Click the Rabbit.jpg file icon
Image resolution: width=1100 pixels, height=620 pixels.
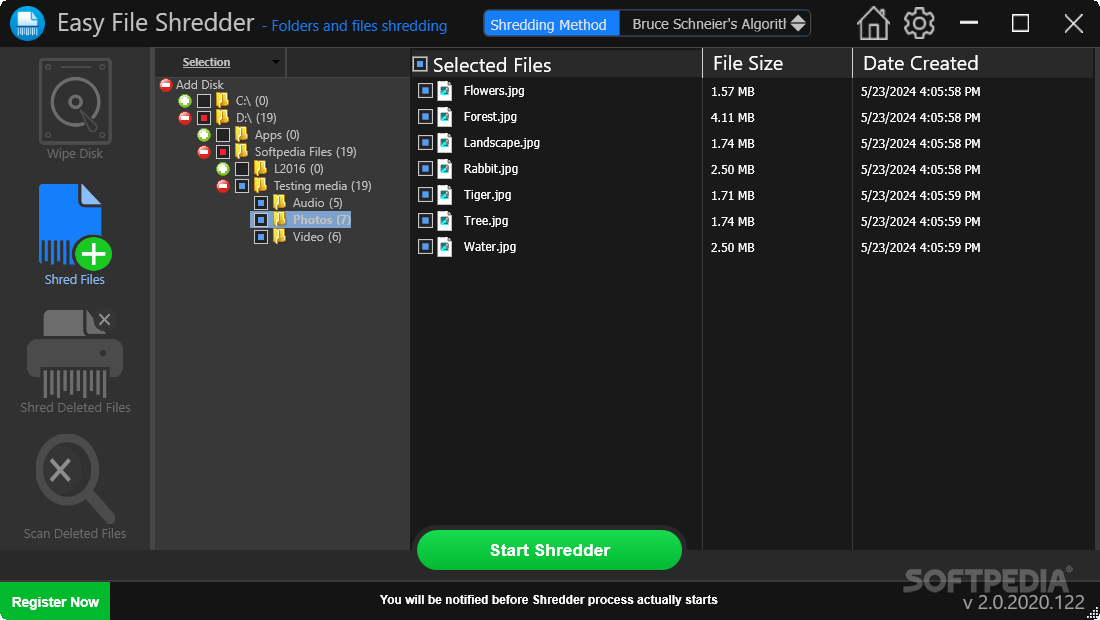[445, 169]
